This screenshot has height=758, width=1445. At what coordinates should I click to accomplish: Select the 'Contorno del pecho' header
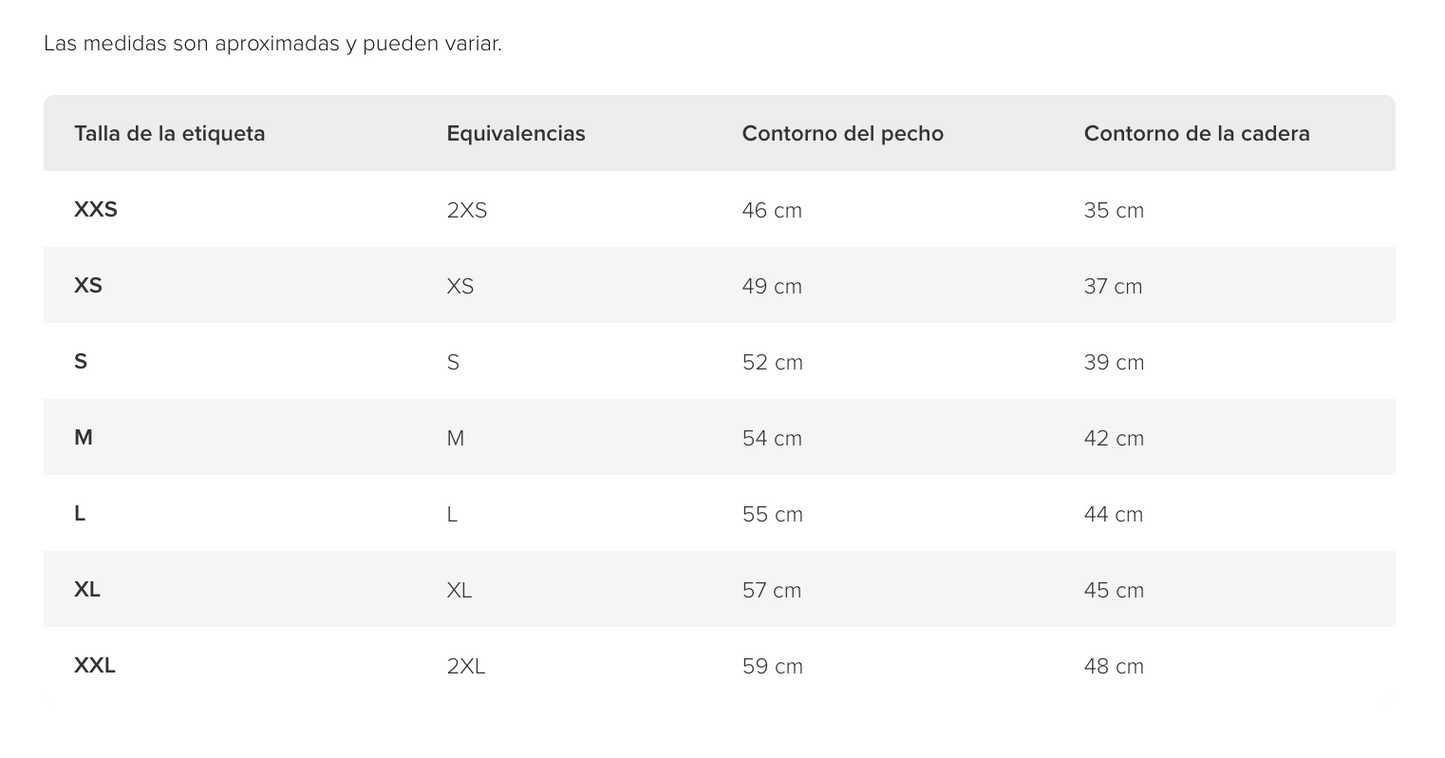point(842,133)
